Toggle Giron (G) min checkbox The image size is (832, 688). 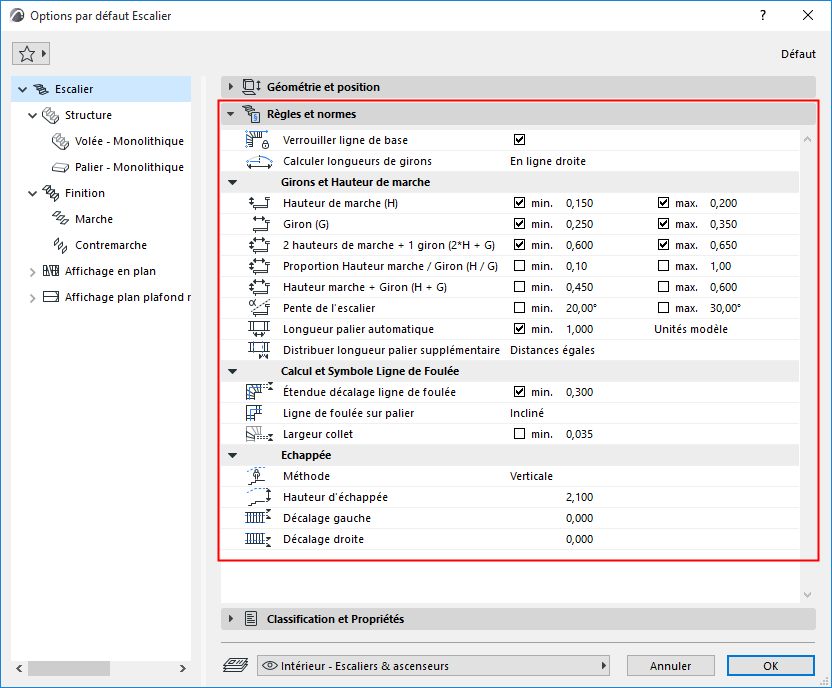[519, 224]
